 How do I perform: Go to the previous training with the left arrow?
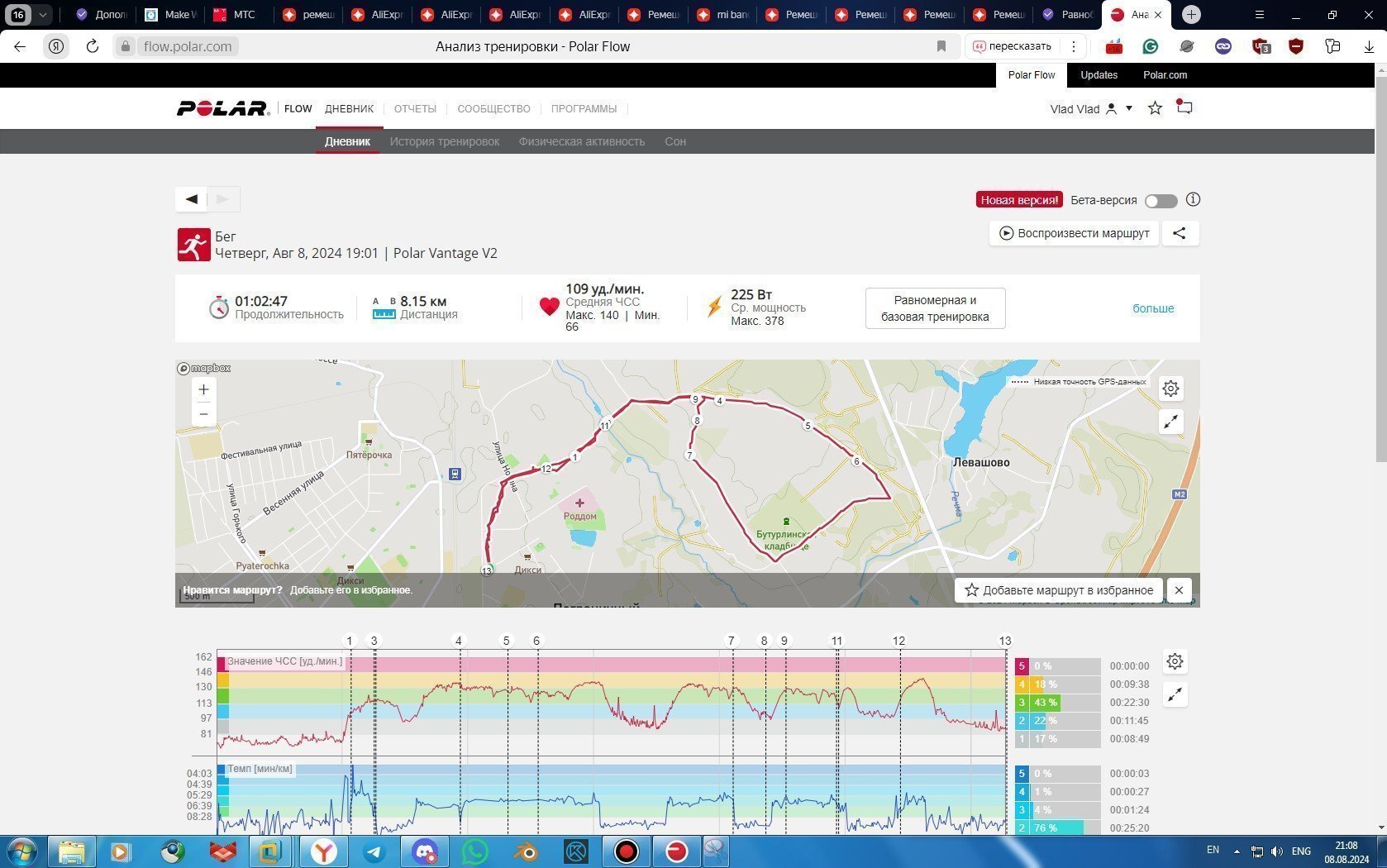tap(192, 198)
